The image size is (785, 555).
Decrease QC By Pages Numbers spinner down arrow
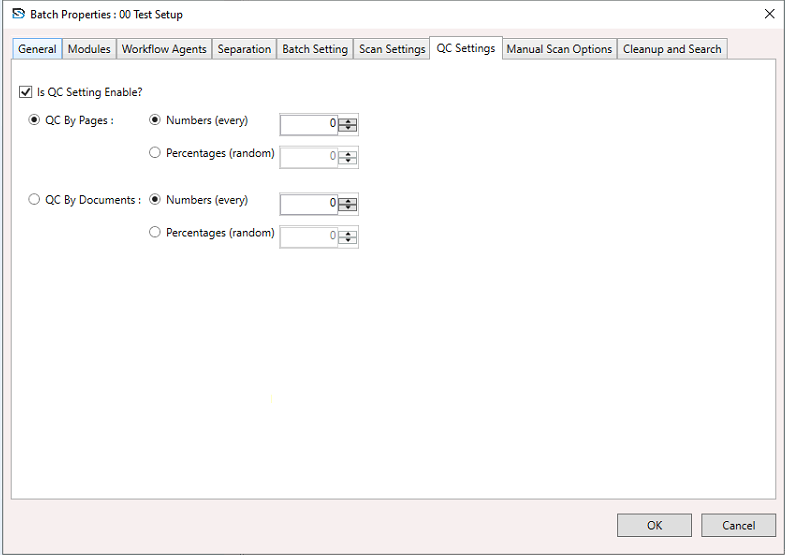(x=348, y=128)
